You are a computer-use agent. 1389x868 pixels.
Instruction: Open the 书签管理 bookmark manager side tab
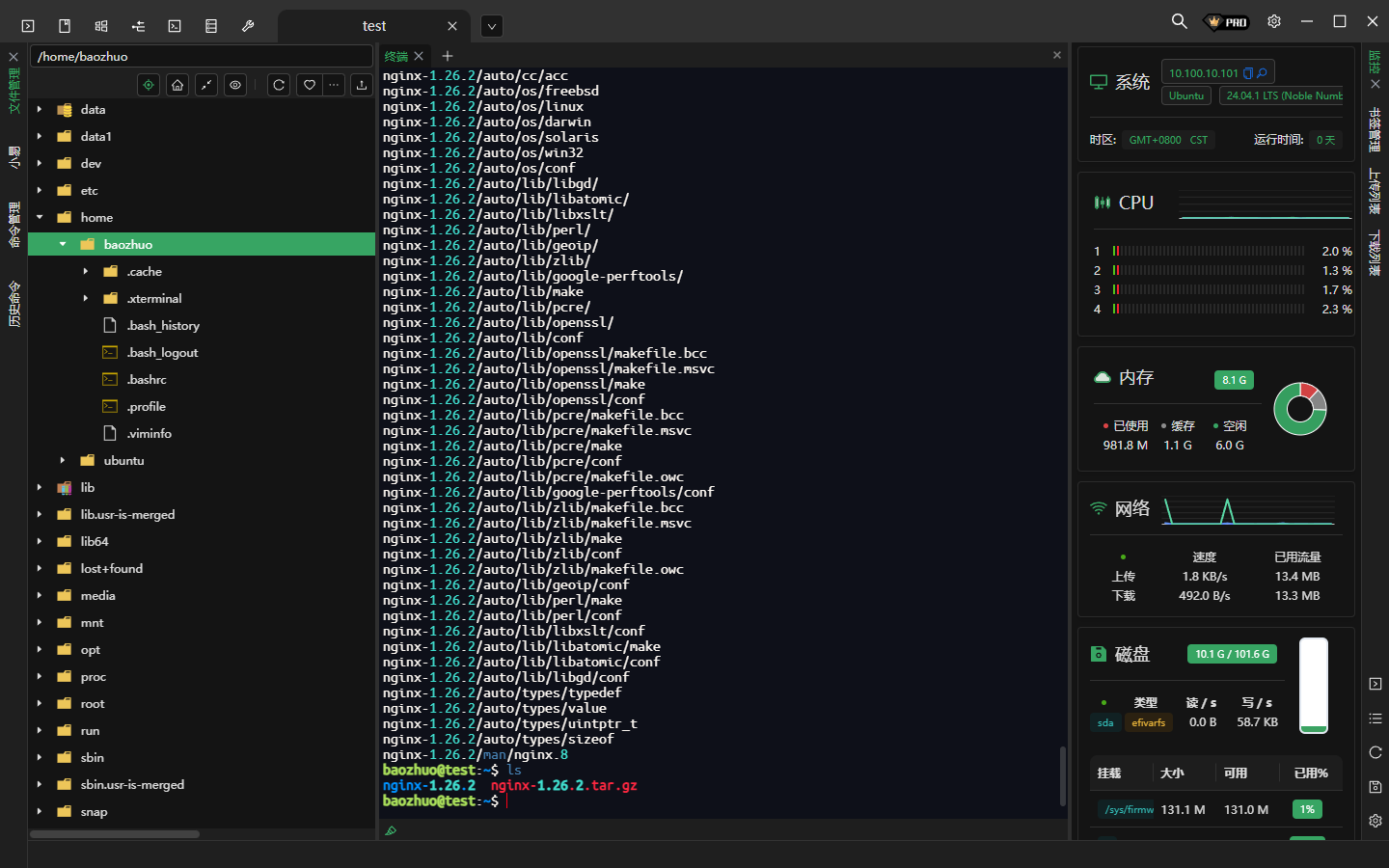click(1375, 129)
